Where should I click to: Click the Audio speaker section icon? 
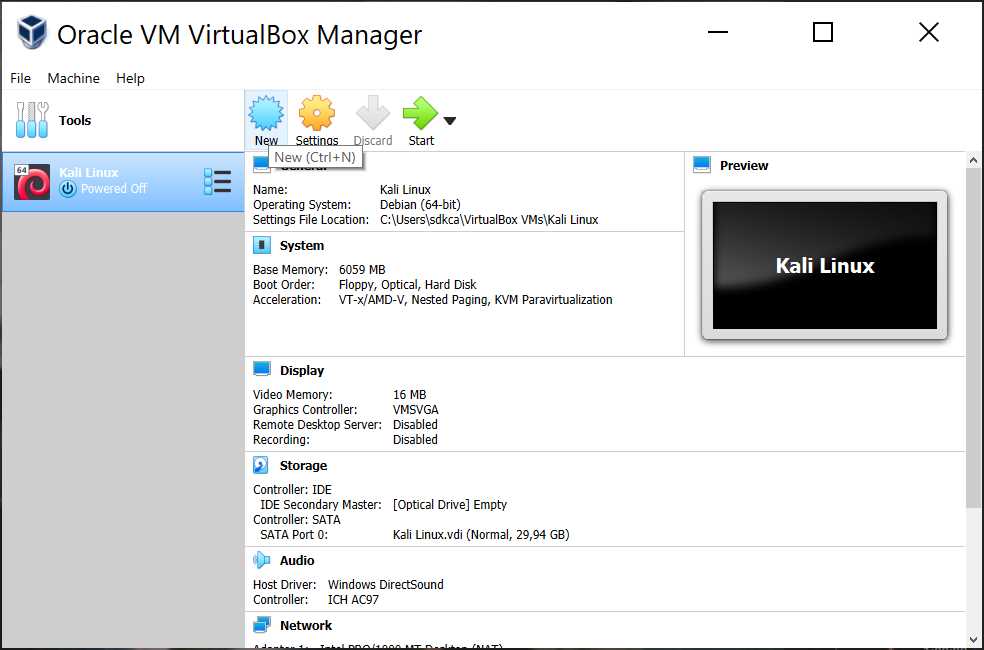click(262, 560)
